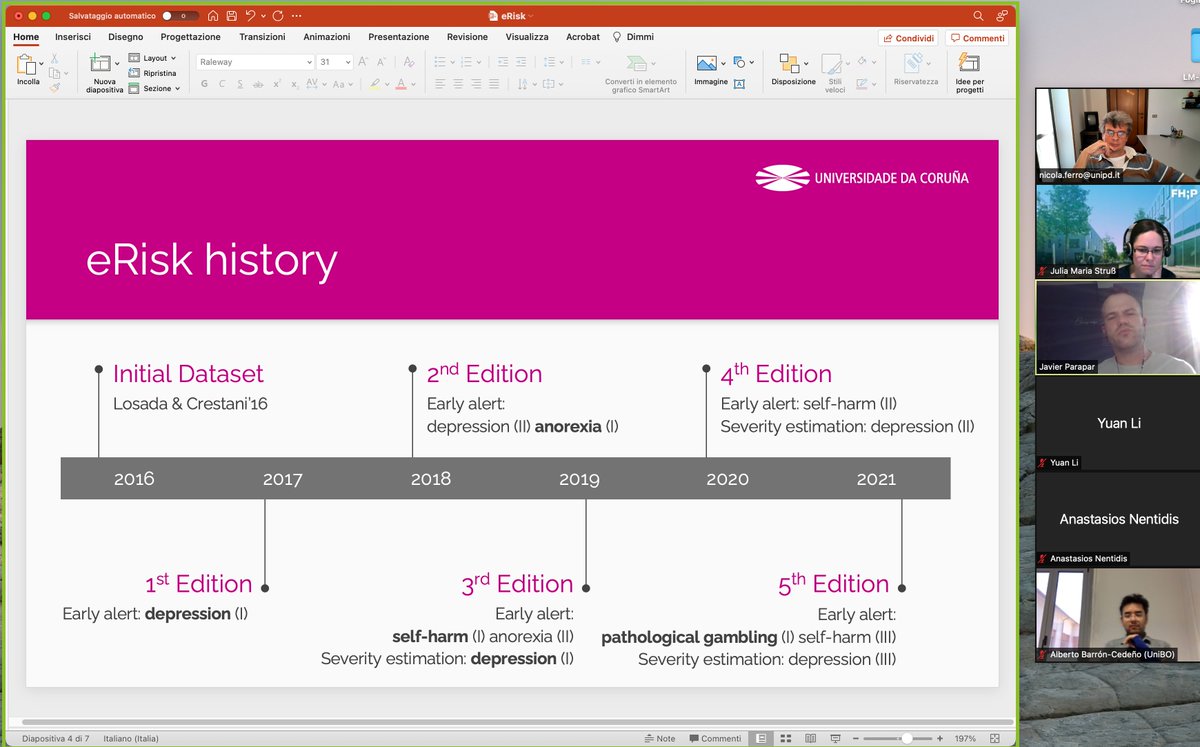Switch to the Transizioni tab
1200x747 pixels.
262,37
